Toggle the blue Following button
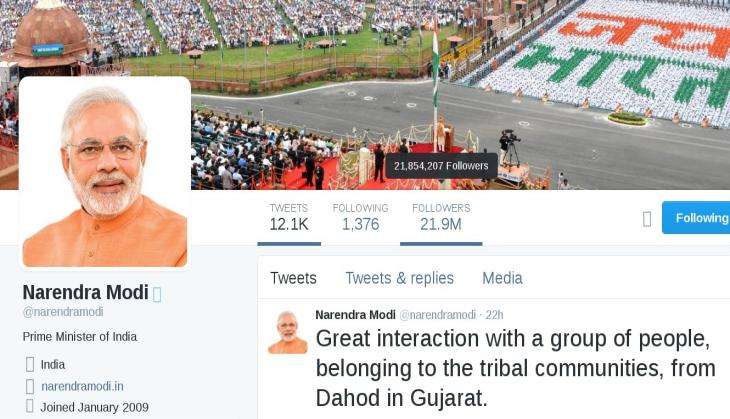 point(696,217)
